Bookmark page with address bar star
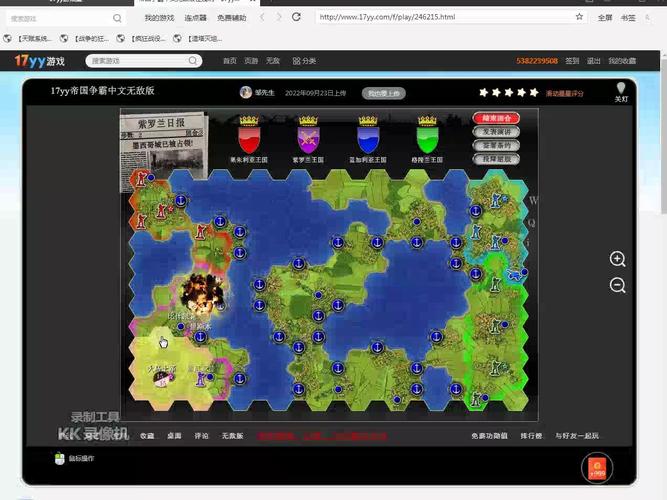The width and height of the screenshot is (667, 500). tap(579, 17)
